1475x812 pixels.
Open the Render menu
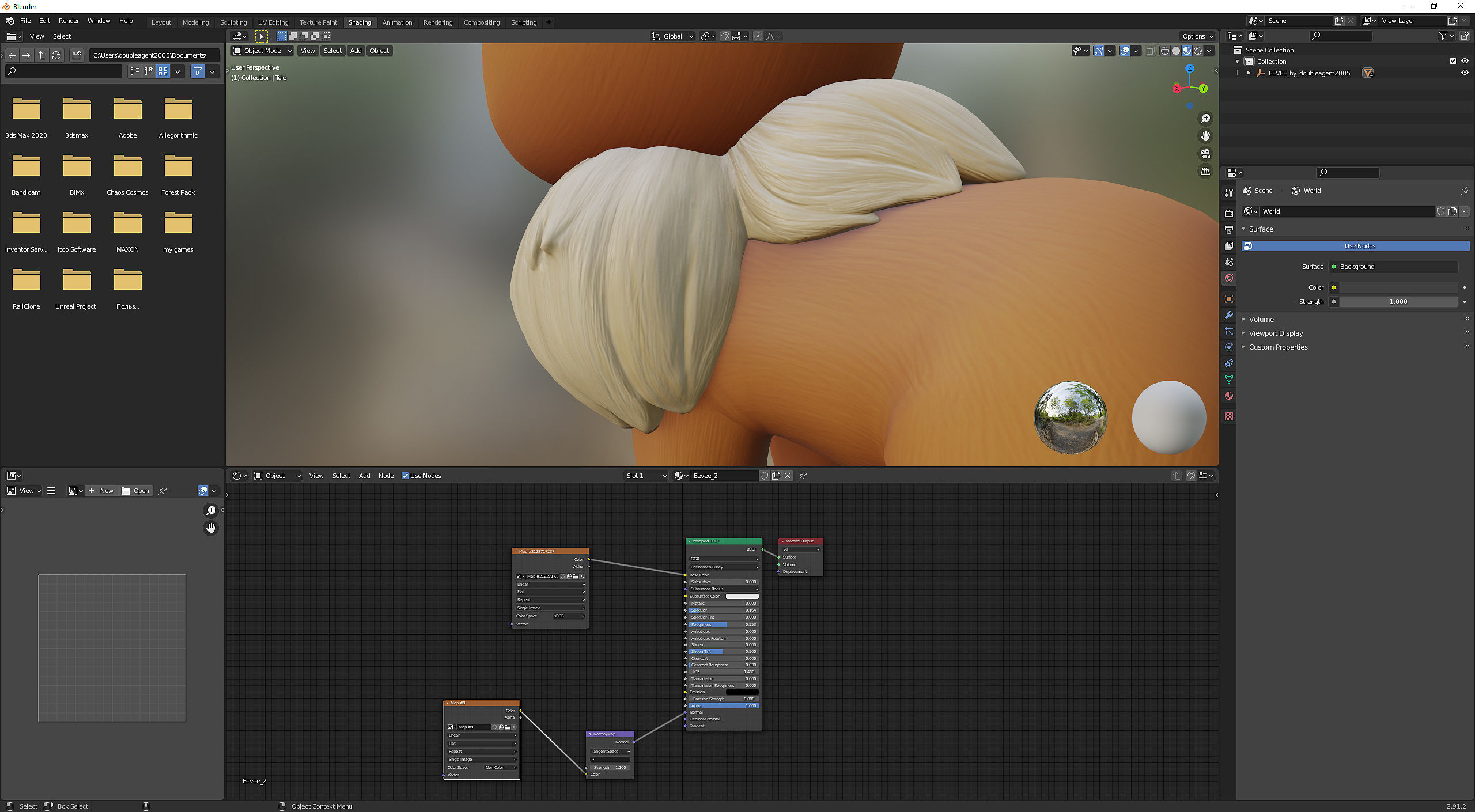point(69,21)
